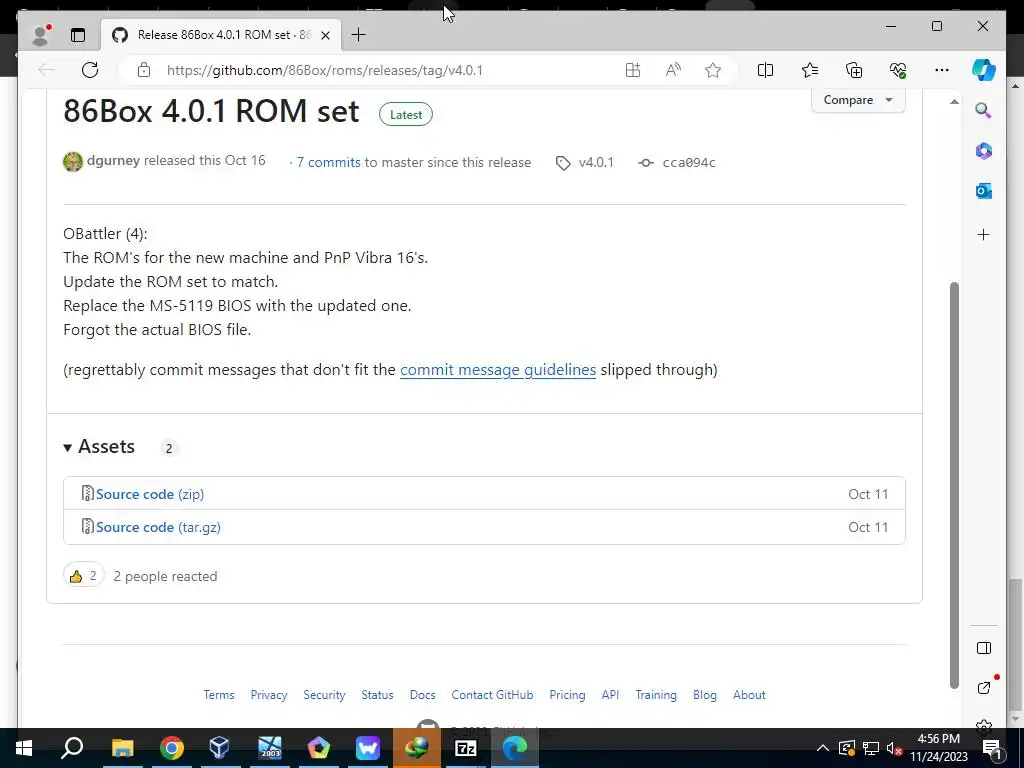Viewport: 1024px width, 768px height.
Task: Open VirtualBox from the taskbar
Action: click(220, 748)
